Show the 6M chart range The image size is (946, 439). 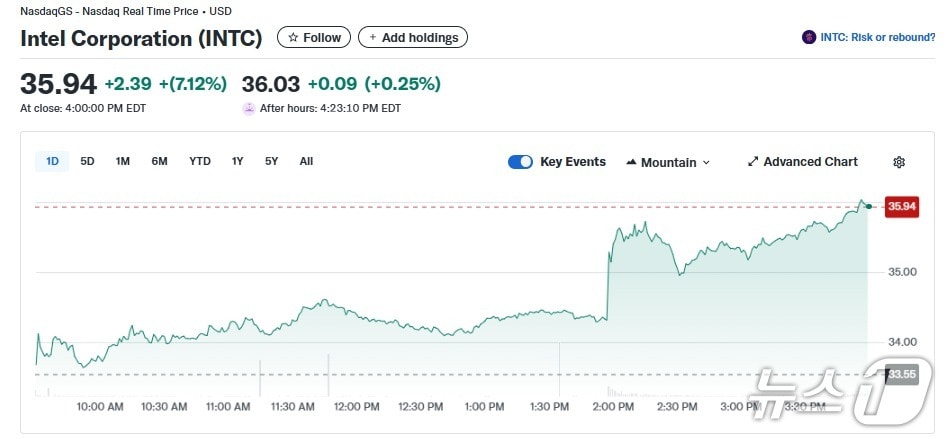(x=159, y=161)
